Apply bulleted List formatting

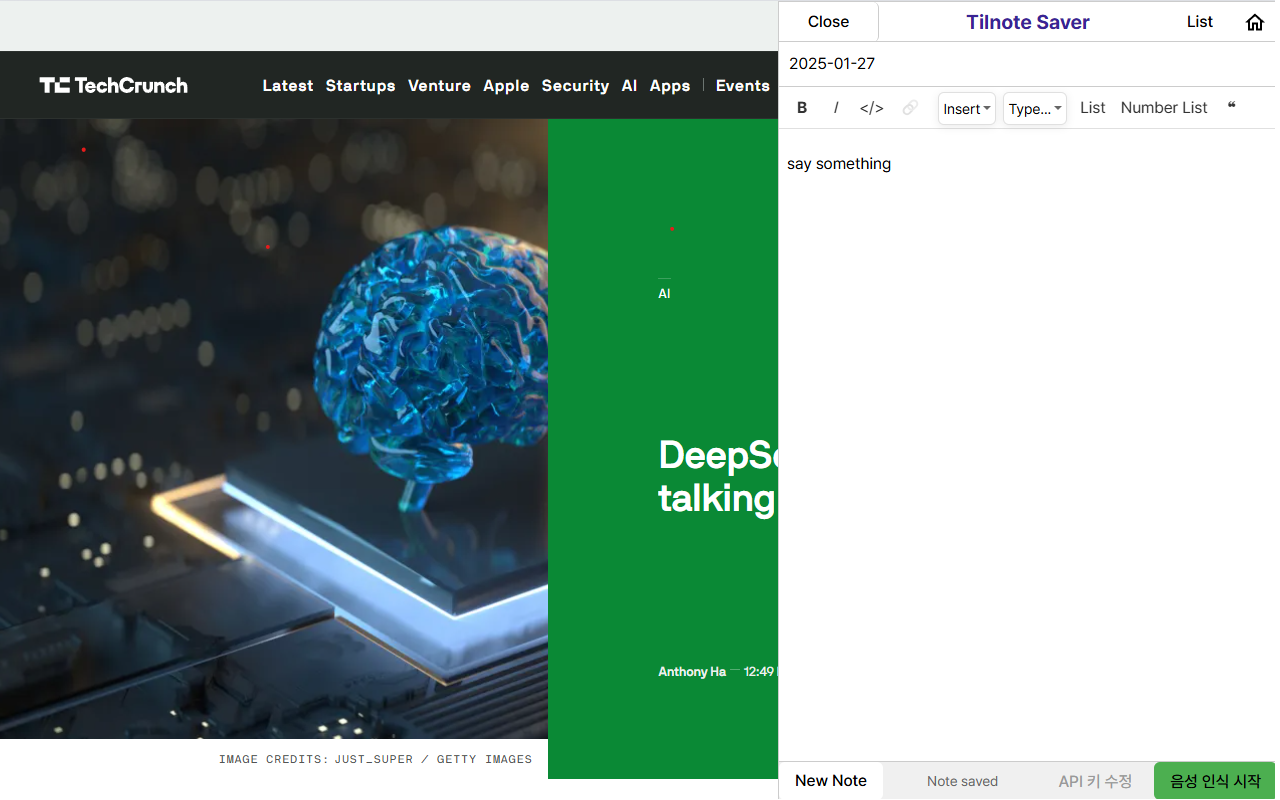1093,108
